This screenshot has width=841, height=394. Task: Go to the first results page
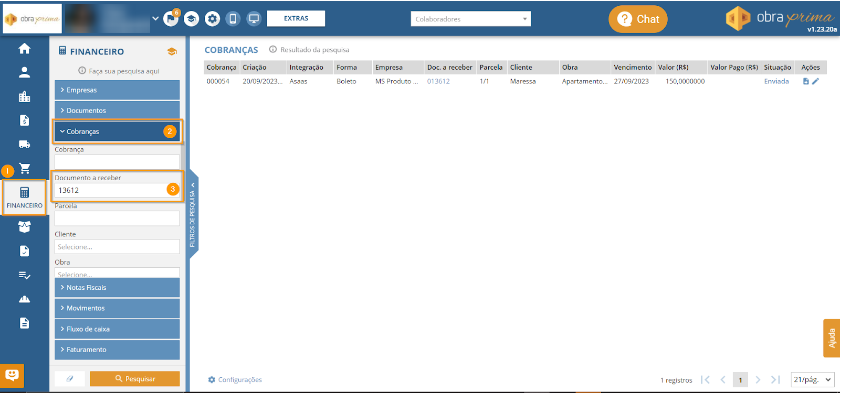706,380
